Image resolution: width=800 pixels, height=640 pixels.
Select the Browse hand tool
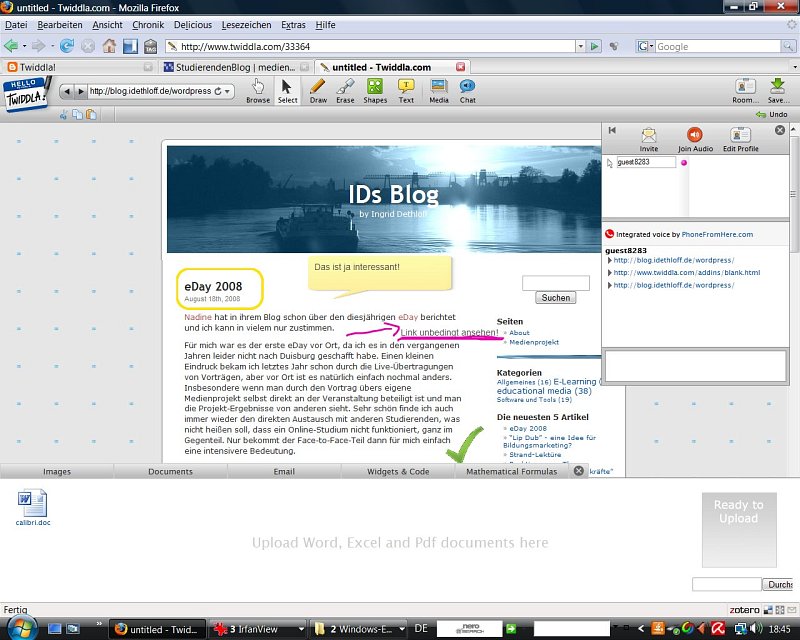coord(258,91)
